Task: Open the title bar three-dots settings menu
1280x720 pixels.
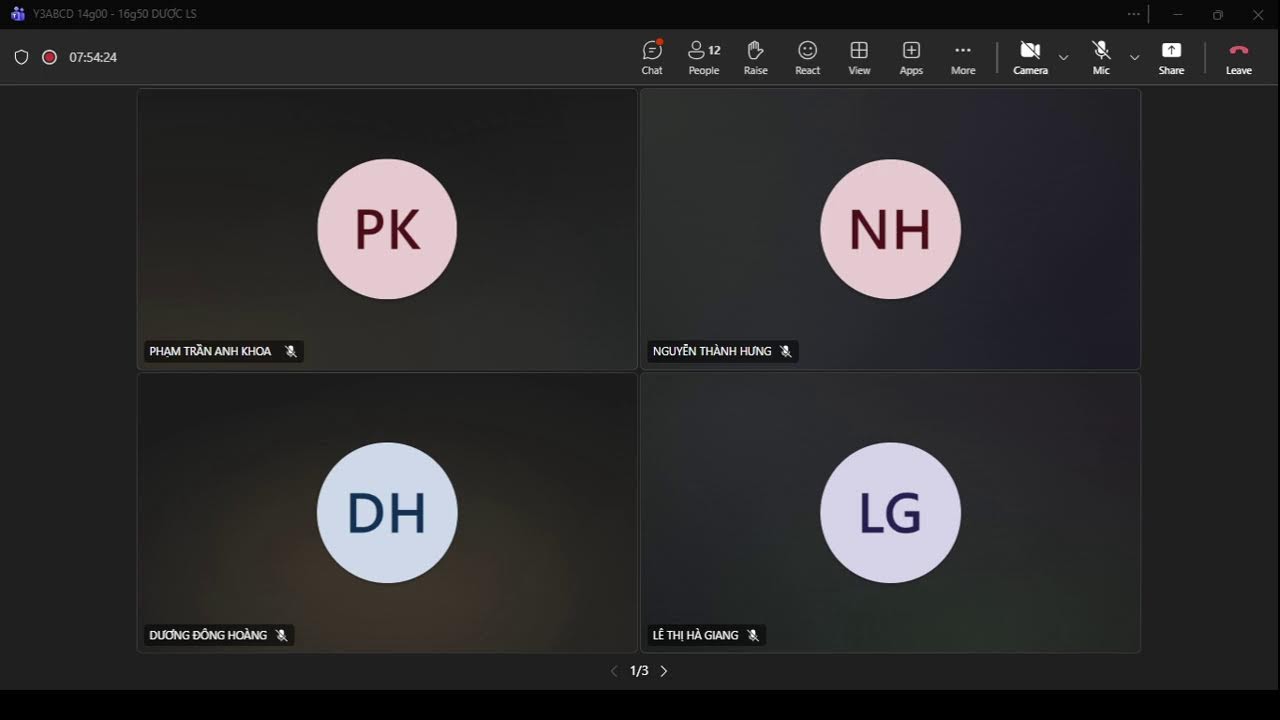Action: [1133, 14]
